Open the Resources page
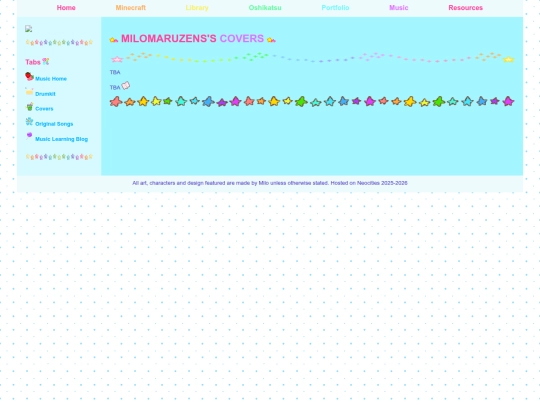The width and height of the screenshot is (540, 405). pyautogui.click(x=465, y=8)
